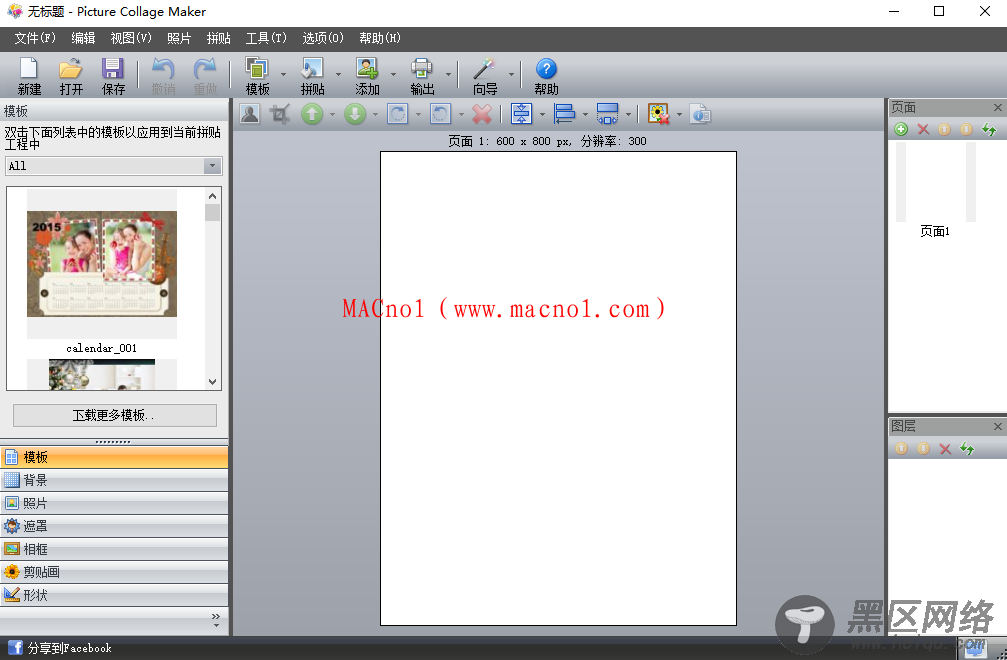The image size is (1007, 660).
Task: Open the 文件(F) menu
Action: pos(35,39)
